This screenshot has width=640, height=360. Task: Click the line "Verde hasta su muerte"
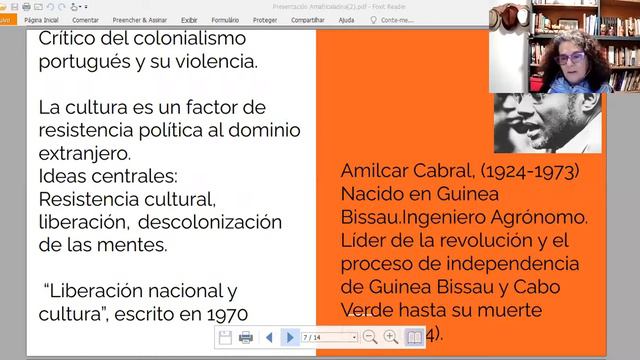point(441,310)
